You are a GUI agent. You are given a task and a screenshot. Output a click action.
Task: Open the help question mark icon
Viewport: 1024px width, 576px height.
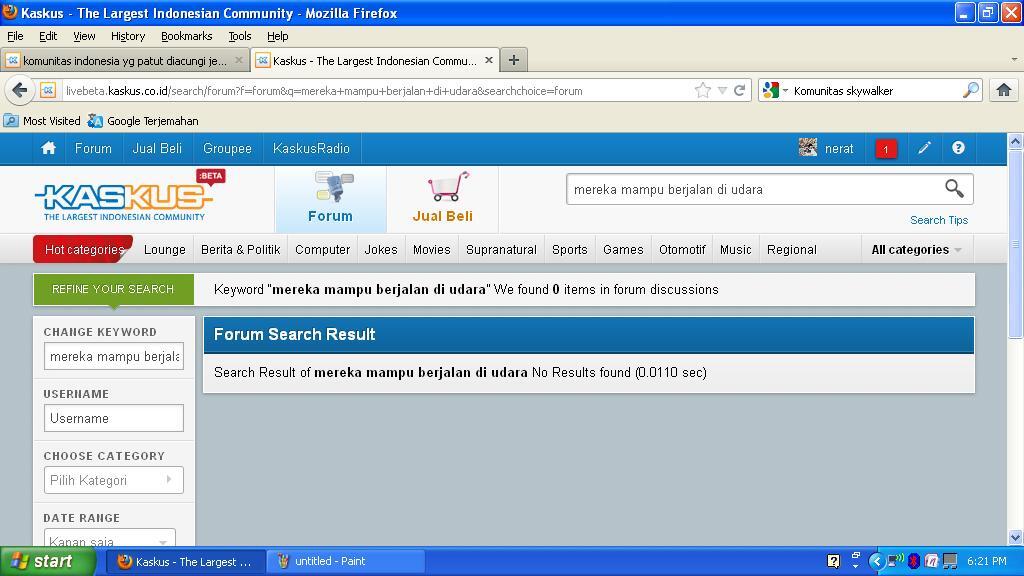point(958,148)
